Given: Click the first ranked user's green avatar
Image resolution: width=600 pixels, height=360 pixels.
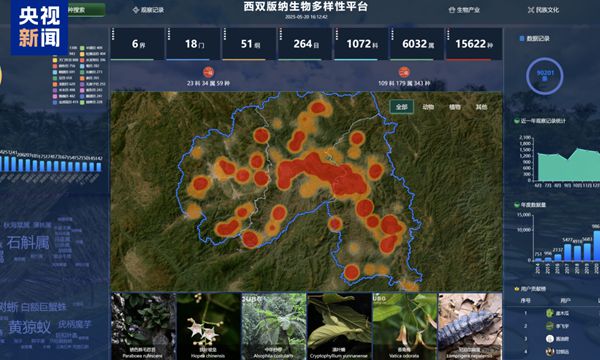Looking at the screenshot, I should (549, 313).
